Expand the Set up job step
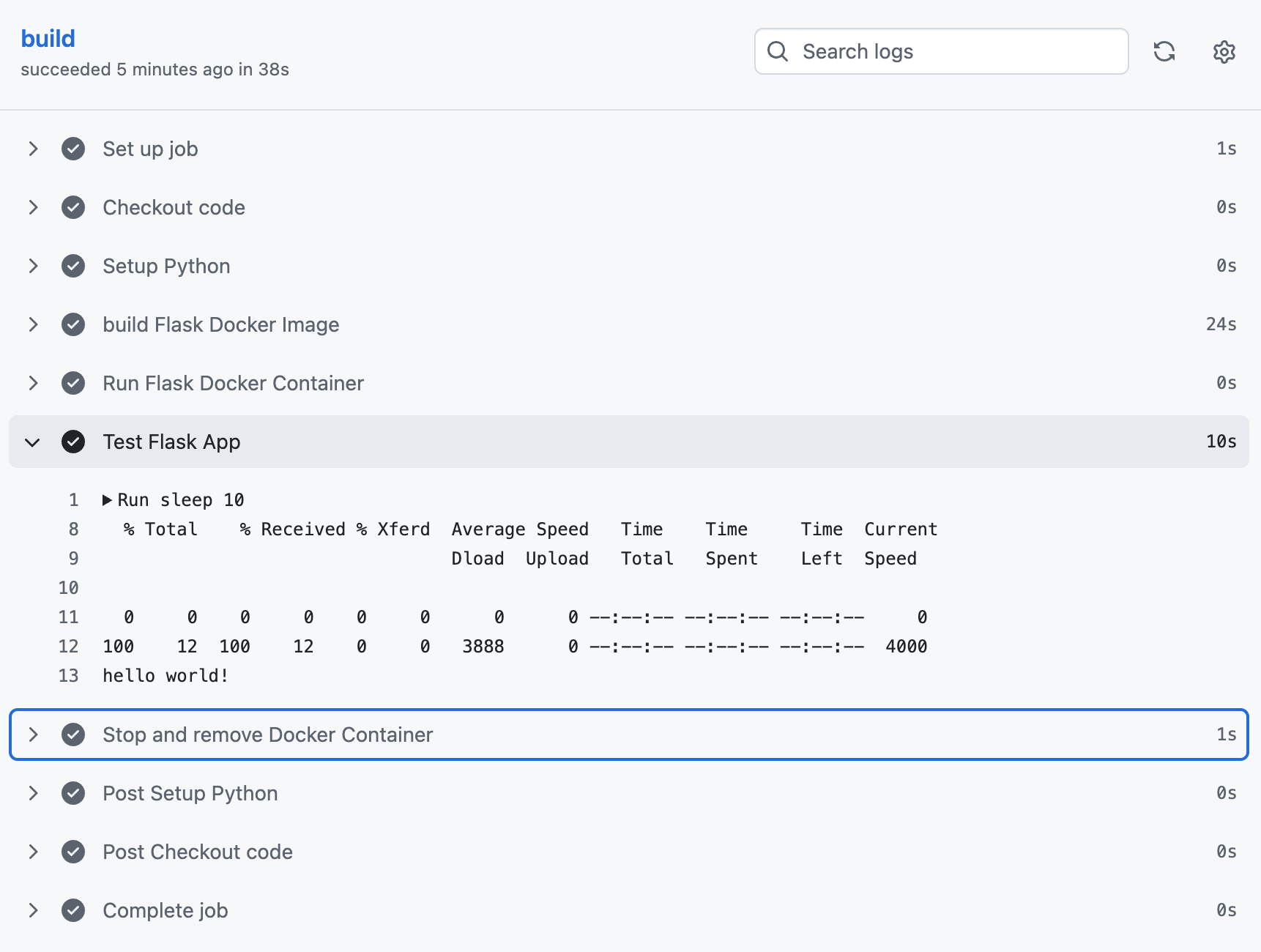This screenshot has height=952, width=1261. (32, 149)
